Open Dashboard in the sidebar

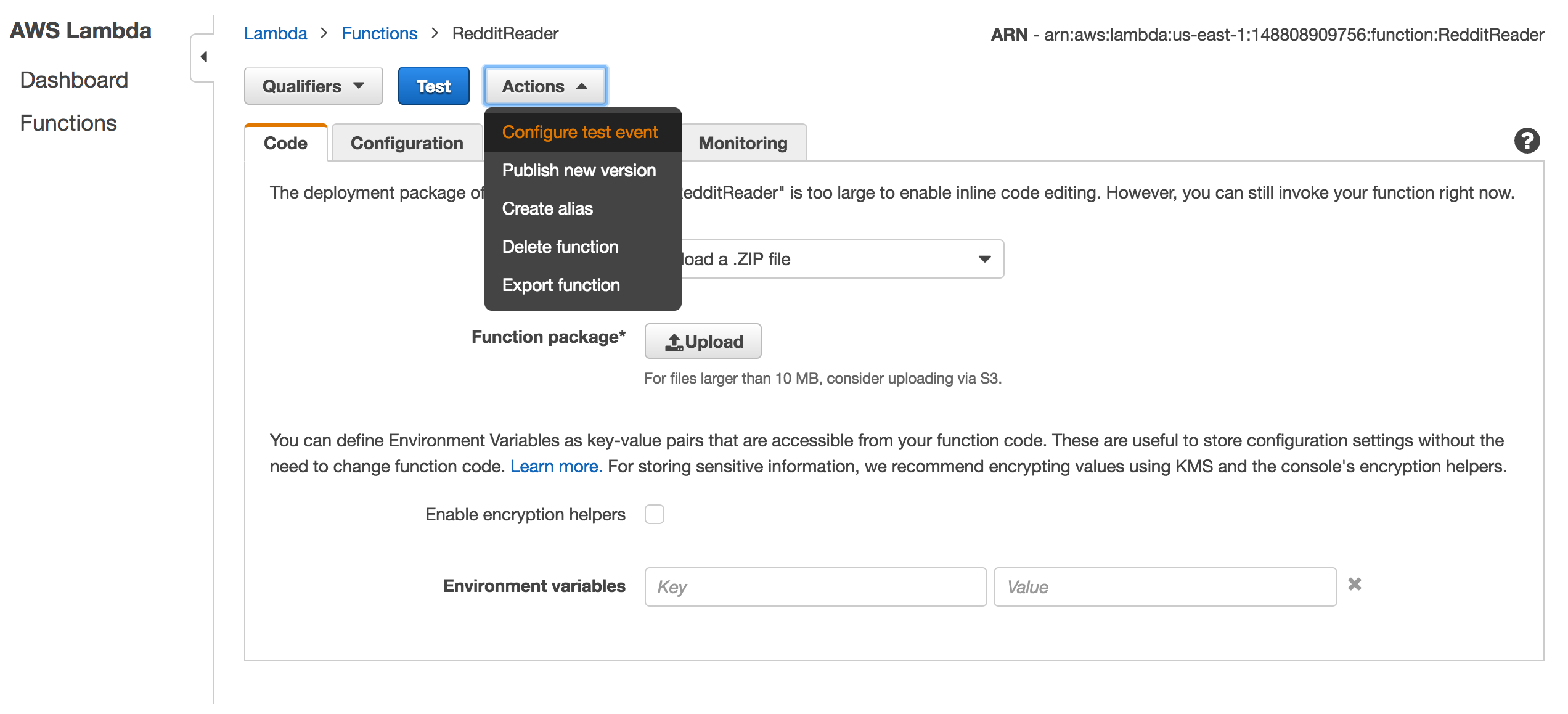tap(74, 80)
